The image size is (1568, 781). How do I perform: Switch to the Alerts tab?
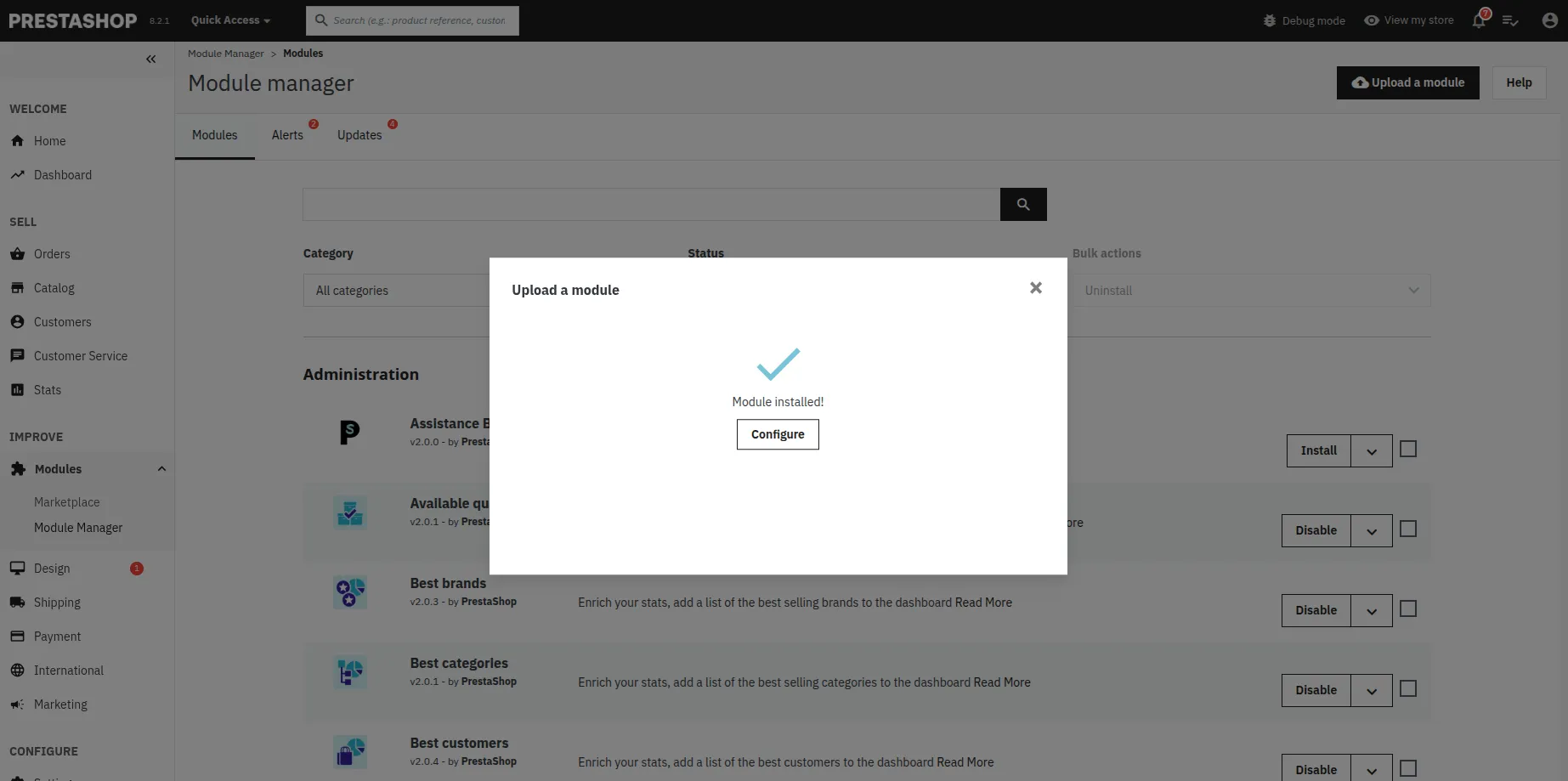(287, 134)
